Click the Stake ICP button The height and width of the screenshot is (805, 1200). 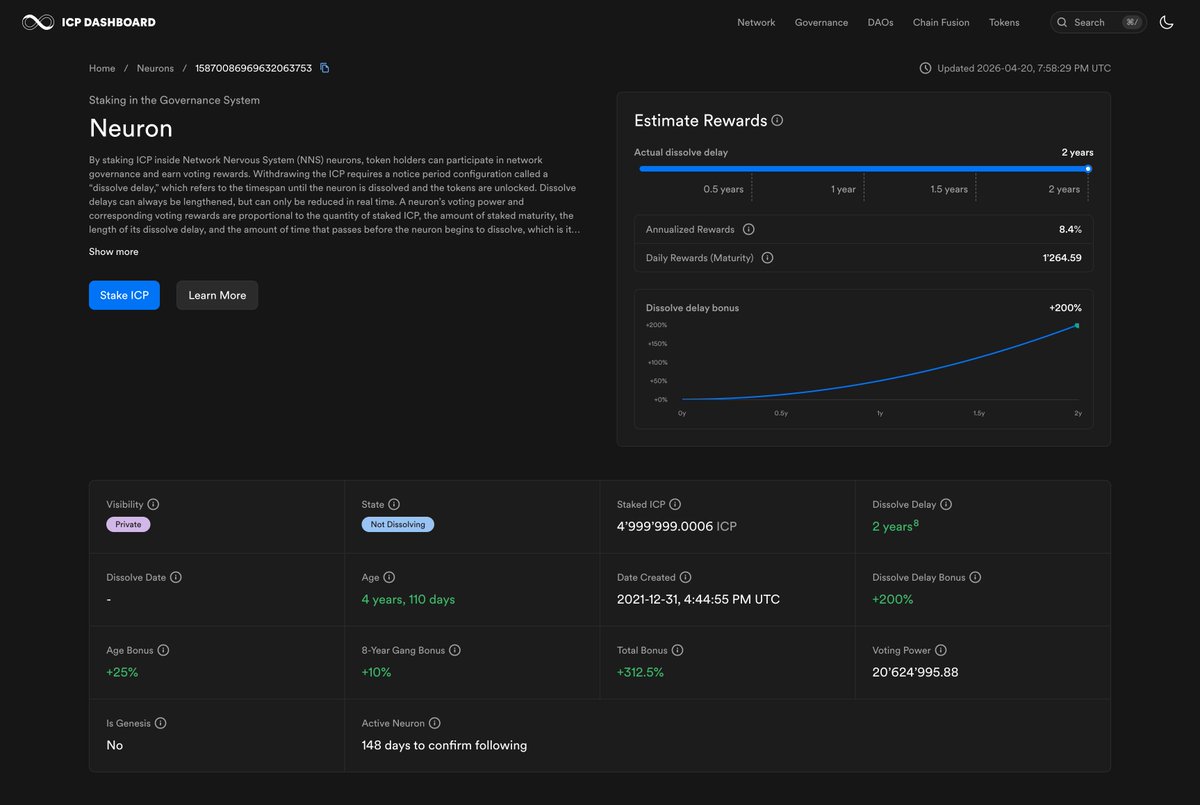point(124,295)
